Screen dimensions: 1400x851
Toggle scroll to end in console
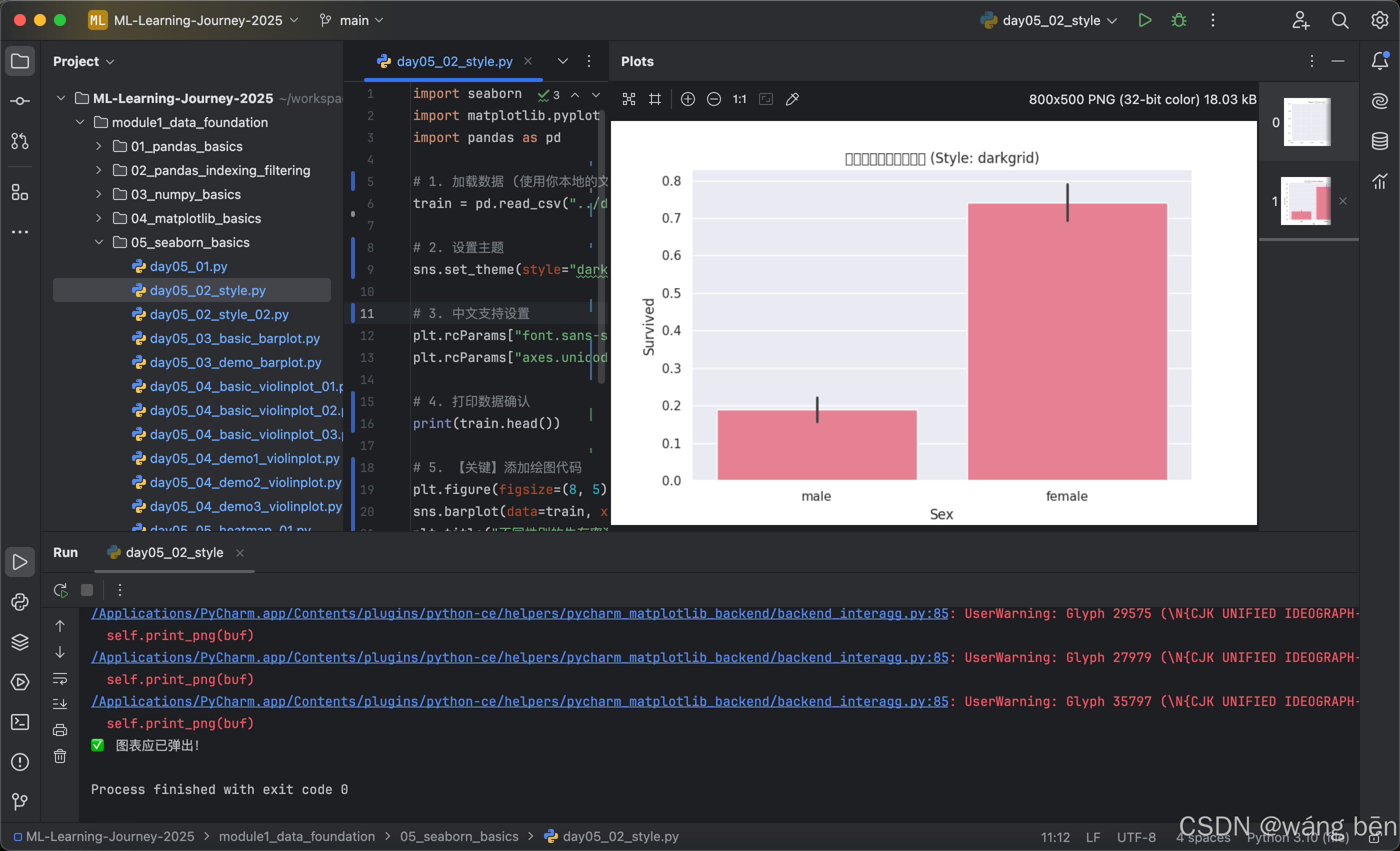click(59, 704)
